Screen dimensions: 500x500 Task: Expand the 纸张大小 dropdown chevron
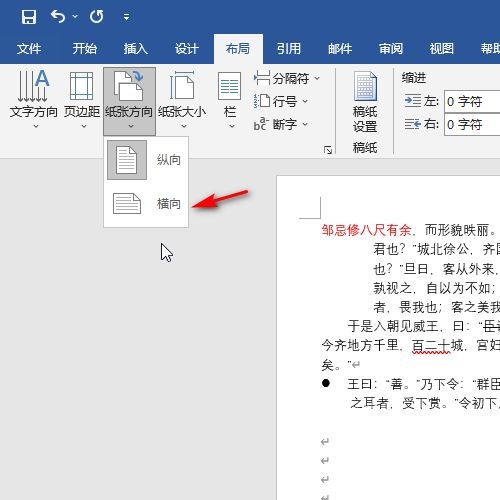pos(184,126)
